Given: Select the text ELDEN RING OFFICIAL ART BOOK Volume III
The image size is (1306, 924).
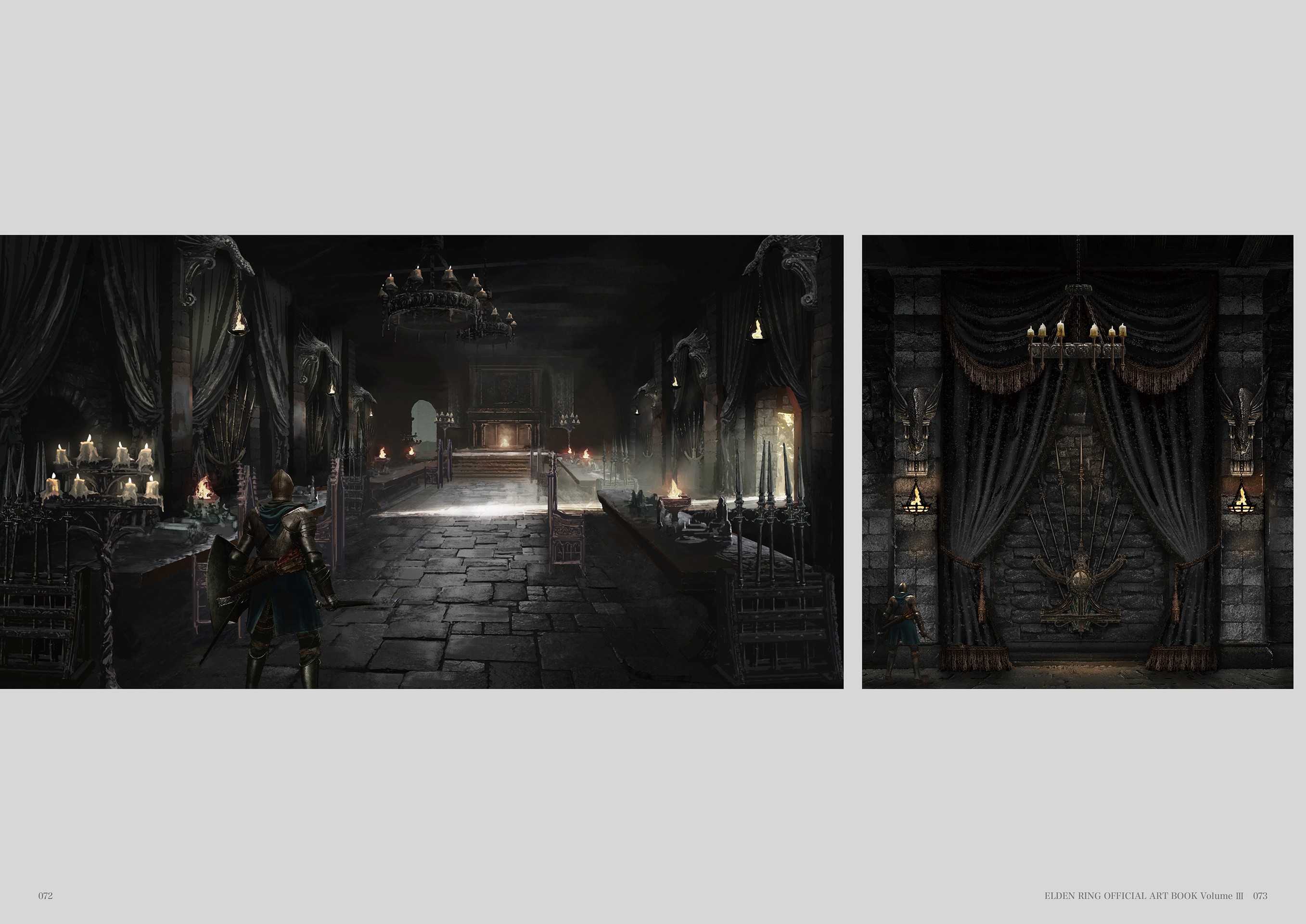Looking at the screenshot, I should click(x=1143, y=896).
